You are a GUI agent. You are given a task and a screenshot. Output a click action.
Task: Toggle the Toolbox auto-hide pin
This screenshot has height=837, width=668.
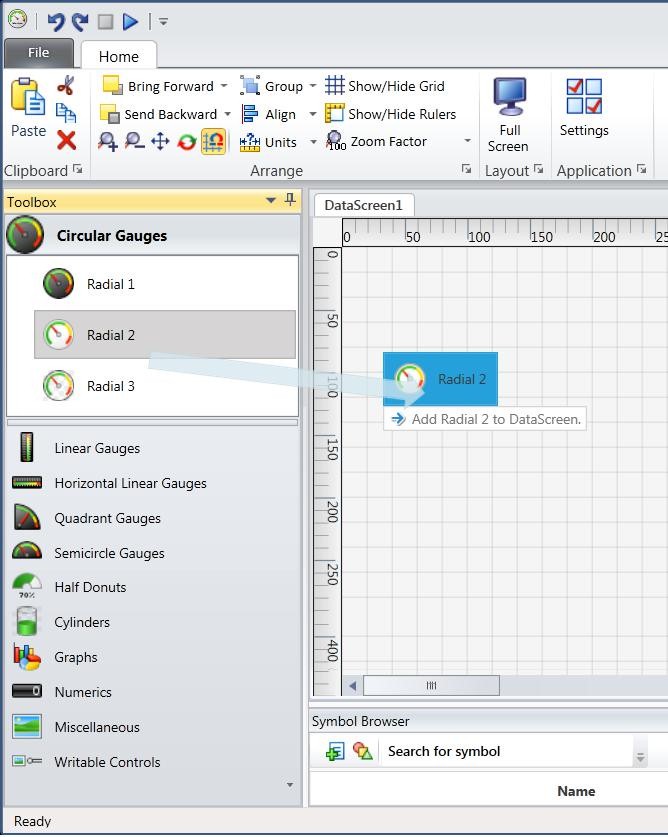[x=290, y=200]
